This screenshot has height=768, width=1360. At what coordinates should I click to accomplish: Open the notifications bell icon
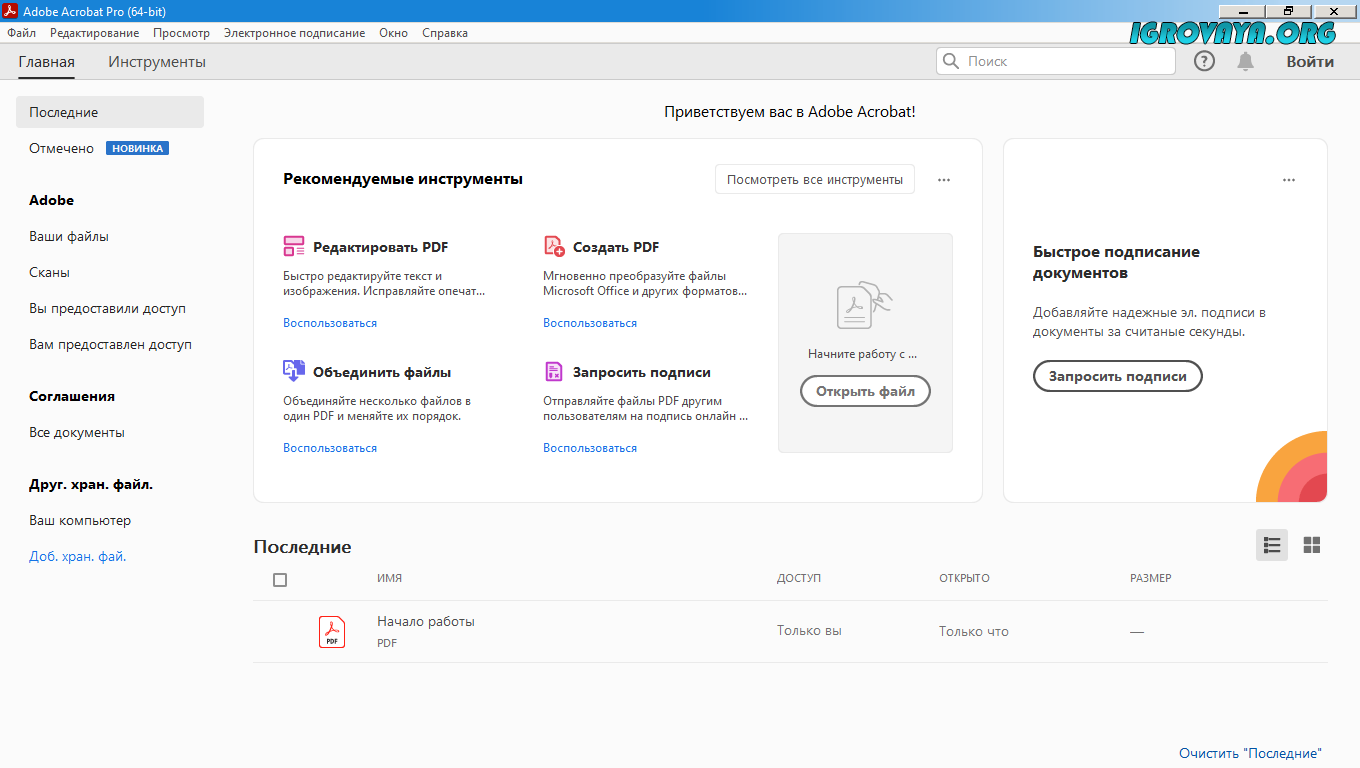1245,61
